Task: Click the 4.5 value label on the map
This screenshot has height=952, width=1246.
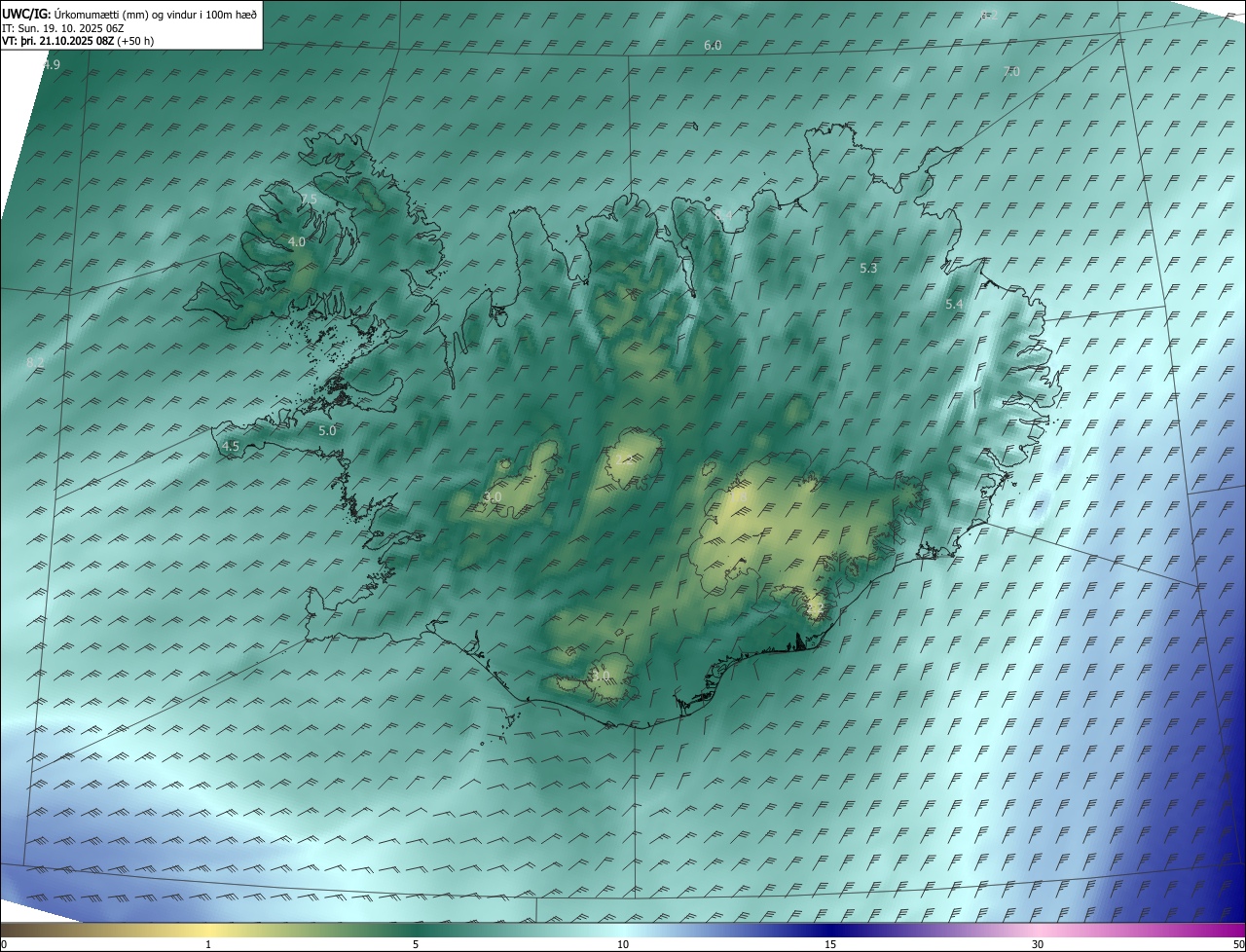Action: click(231, 446)
